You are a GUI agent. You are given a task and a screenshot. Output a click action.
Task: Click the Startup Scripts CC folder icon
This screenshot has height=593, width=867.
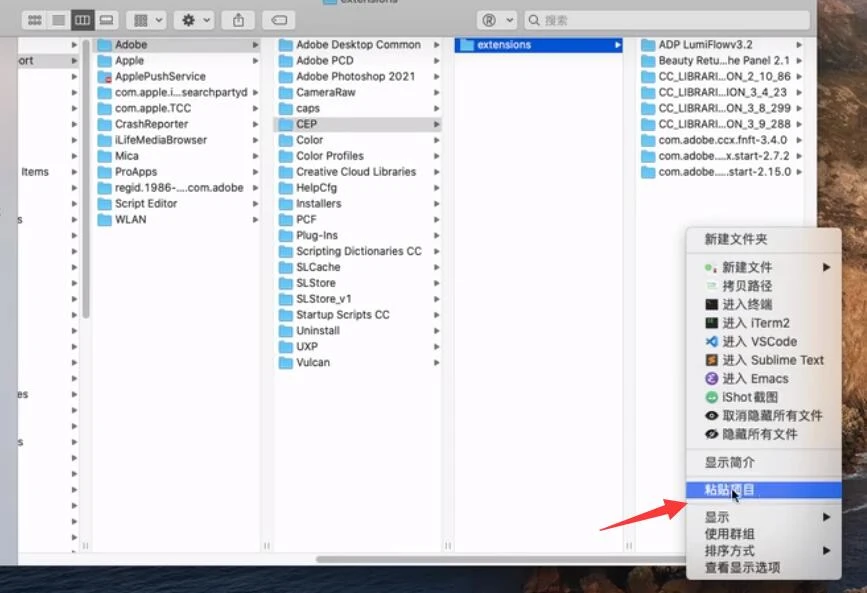tap(286, 316)
